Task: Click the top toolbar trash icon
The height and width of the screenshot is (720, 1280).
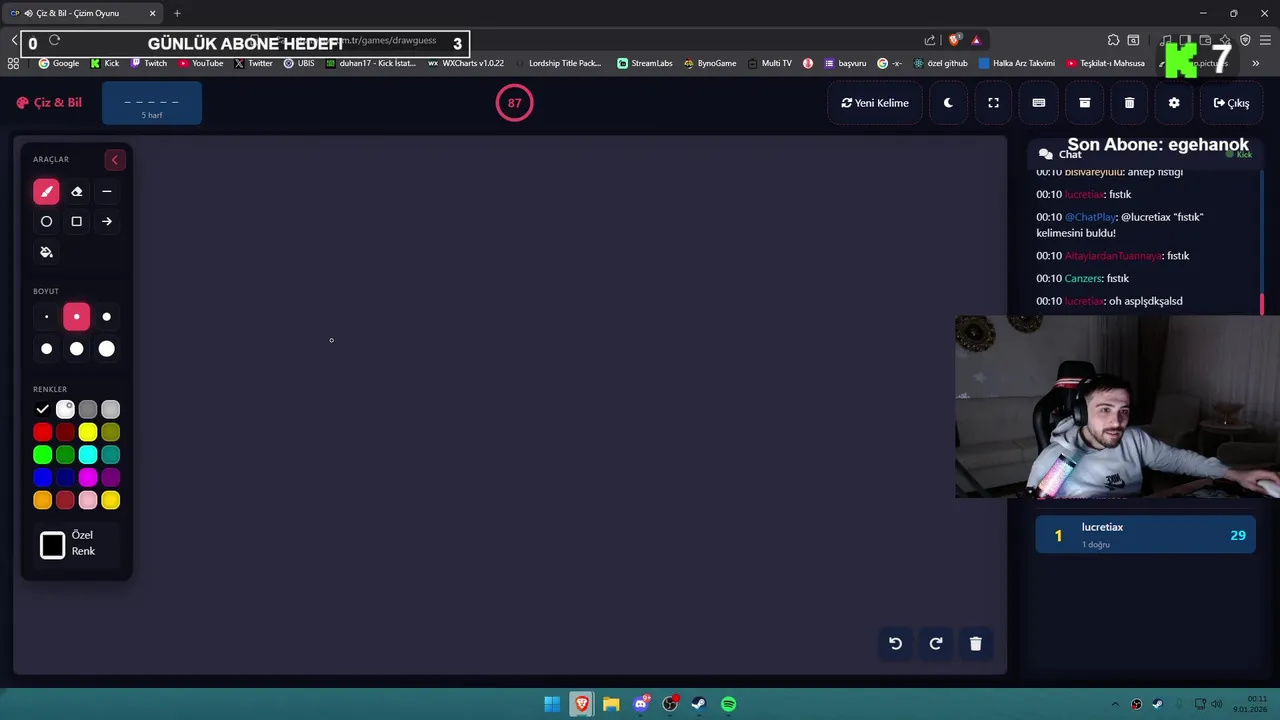Action: (x=1129, y=103)
